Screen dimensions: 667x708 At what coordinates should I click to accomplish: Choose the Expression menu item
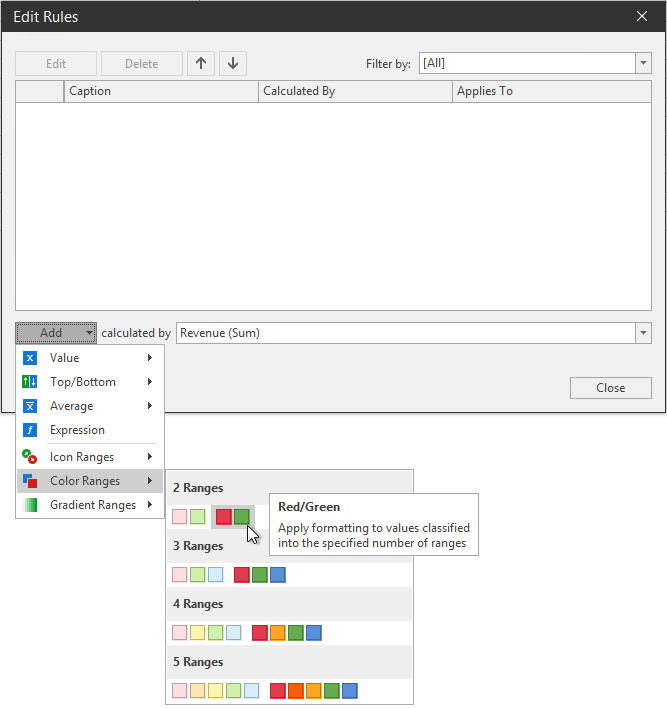tap(90, 430)
